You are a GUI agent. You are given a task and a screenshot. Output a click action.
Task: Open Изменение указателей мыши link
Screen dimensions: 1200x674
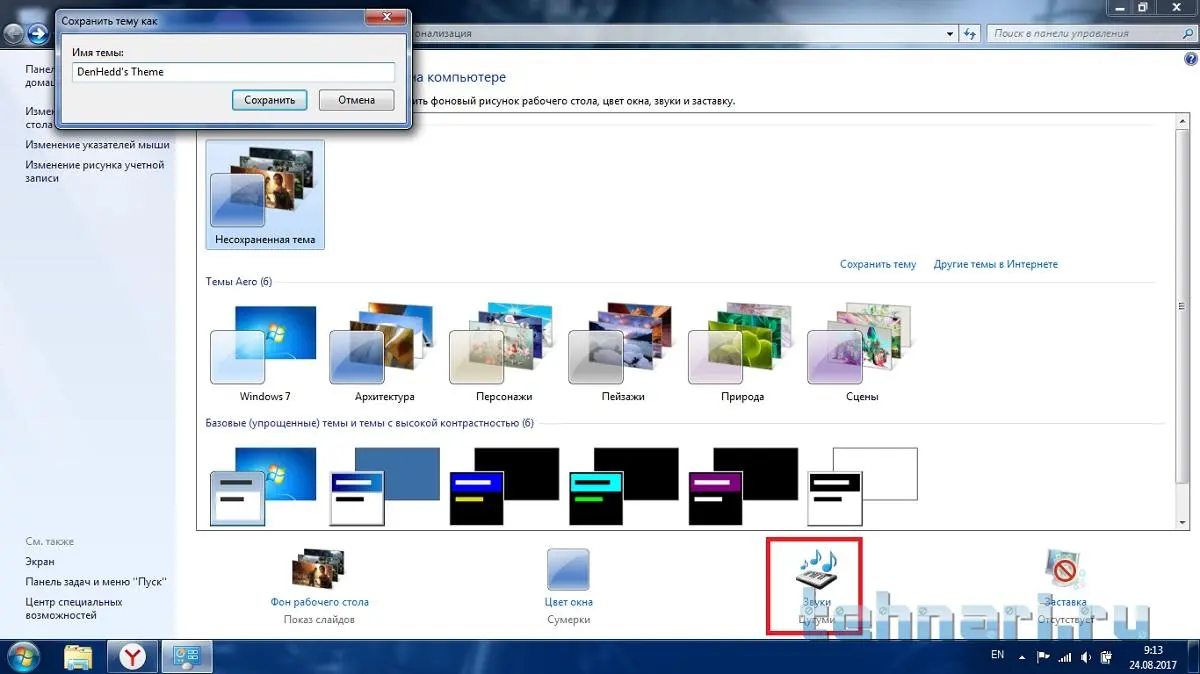(x=97, y=145)
